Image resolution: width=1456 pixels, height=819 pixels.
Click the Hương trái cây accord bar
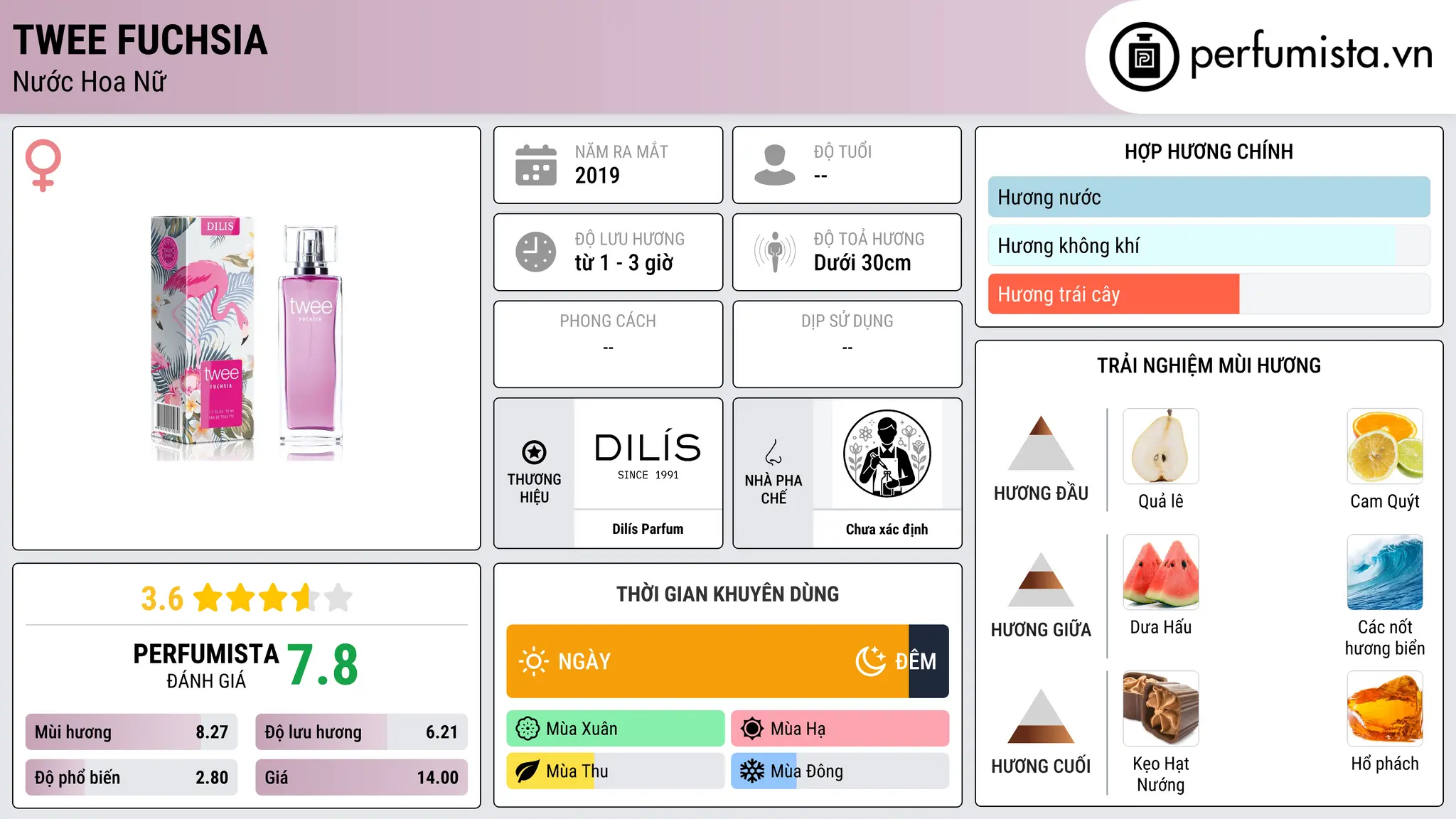[1209, 294]
